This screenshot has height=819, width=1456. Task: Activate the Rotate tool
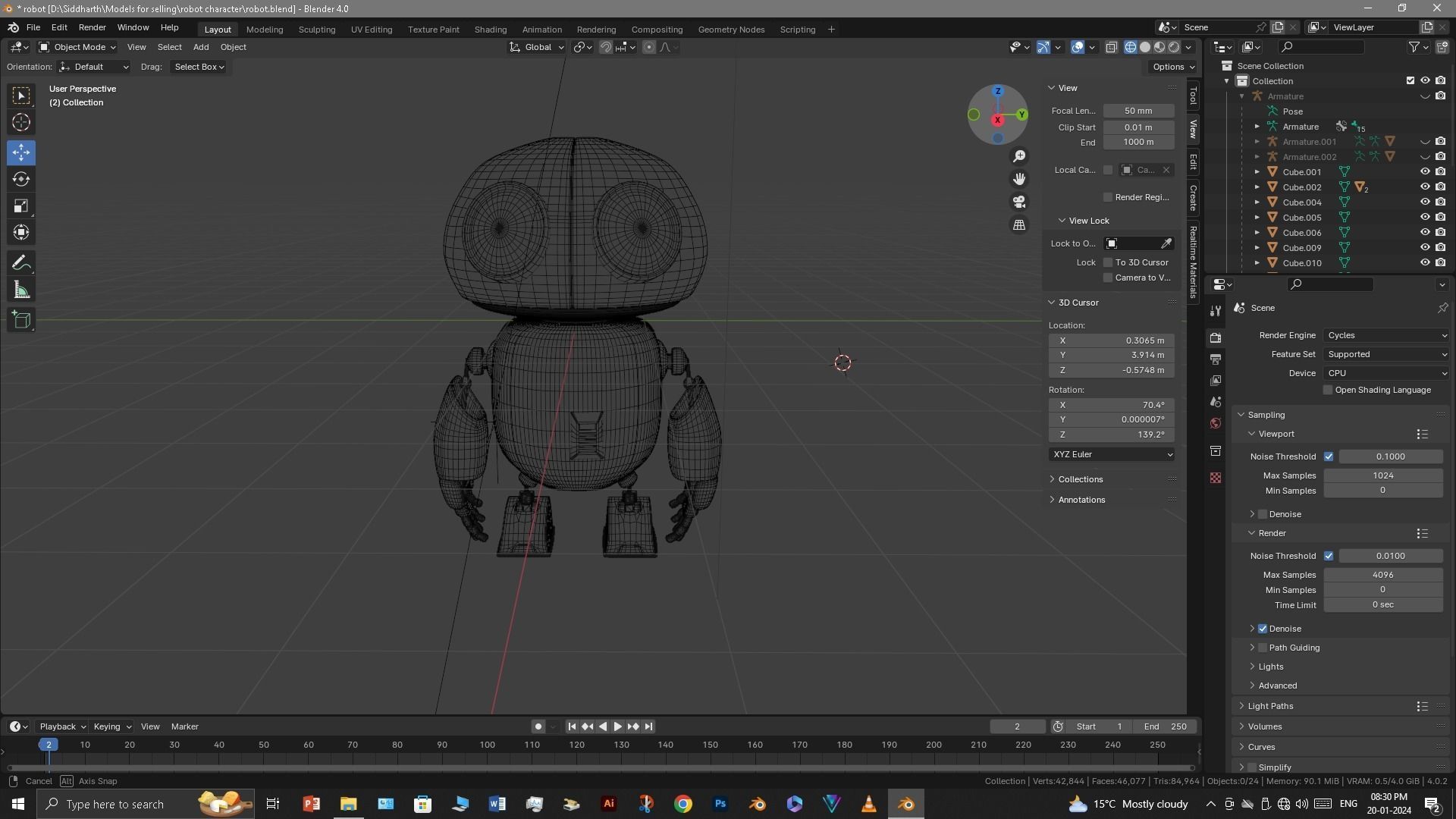[21, 179]
